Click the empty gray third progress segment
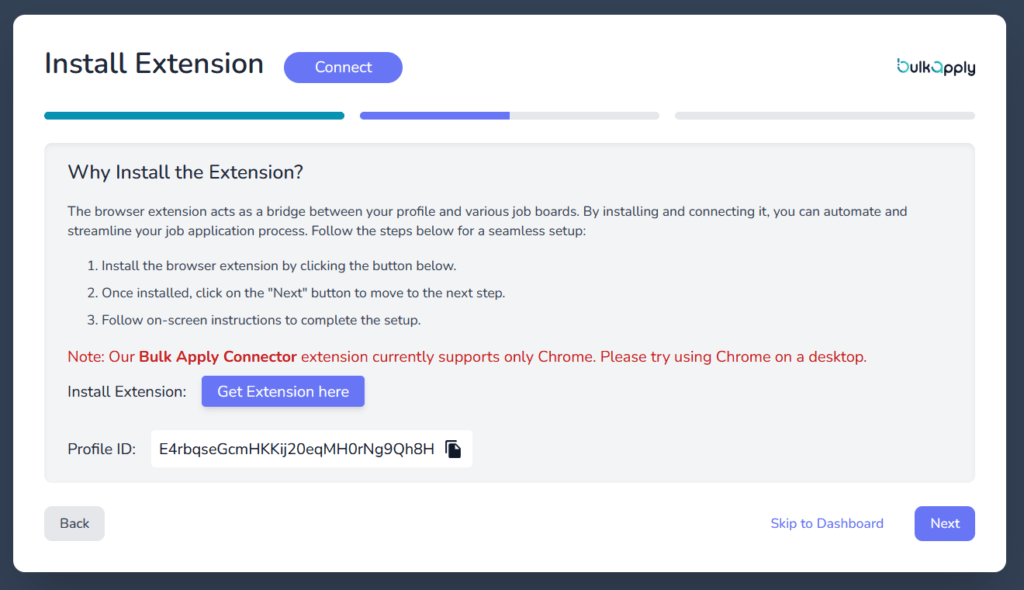Screen dimensions: 1024x590 [824, 116]
